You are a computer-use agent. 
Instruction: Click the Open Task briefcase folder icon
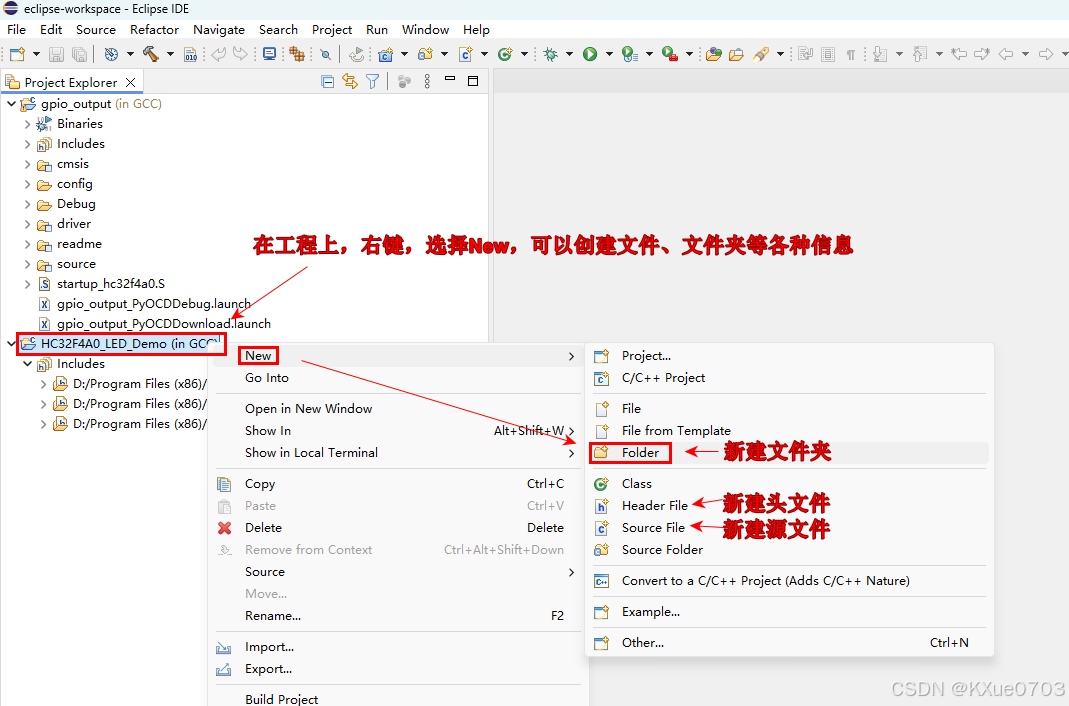click(x=736, y=55)
